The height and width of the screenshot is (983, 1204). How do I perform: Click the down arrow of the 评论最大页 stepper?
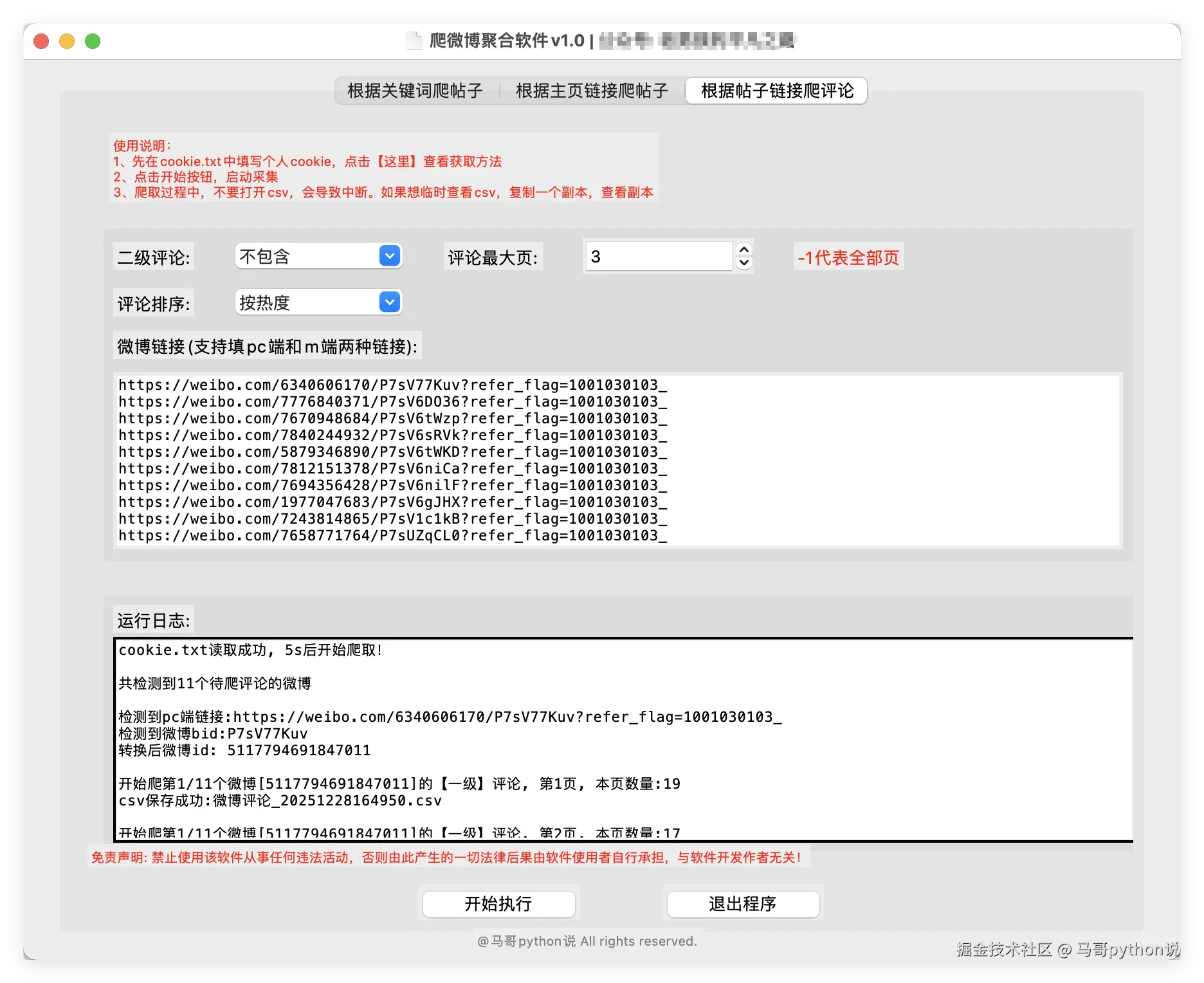(743, 262)
